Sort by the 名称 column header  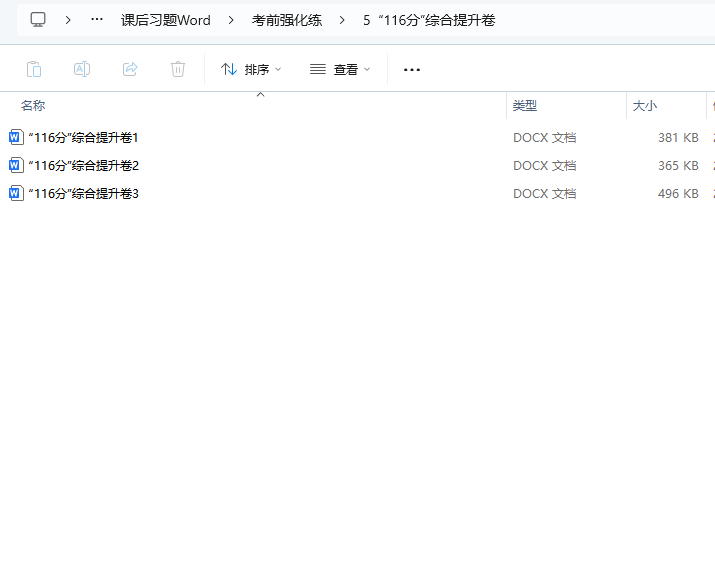click(33, 105)
